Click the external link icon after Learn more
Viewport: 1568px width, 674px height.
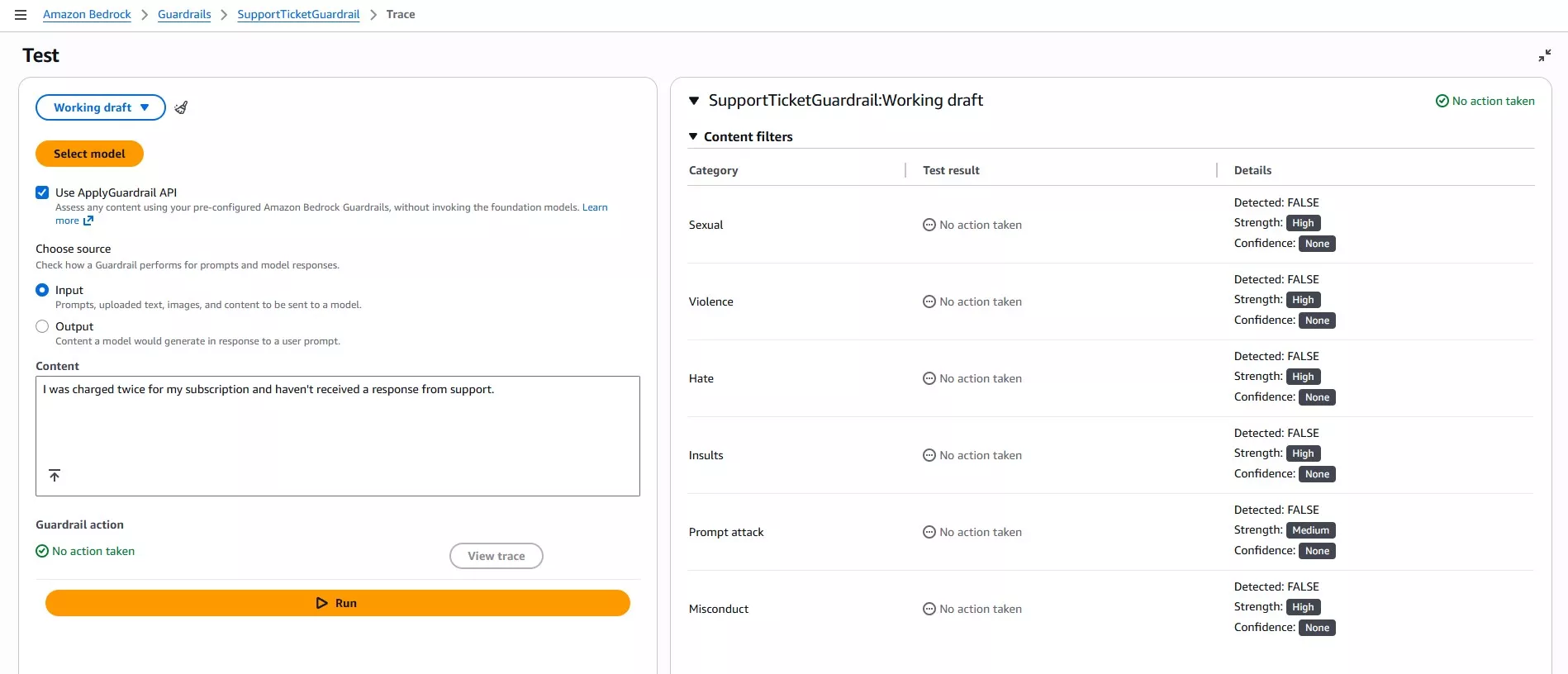[88, 221]
